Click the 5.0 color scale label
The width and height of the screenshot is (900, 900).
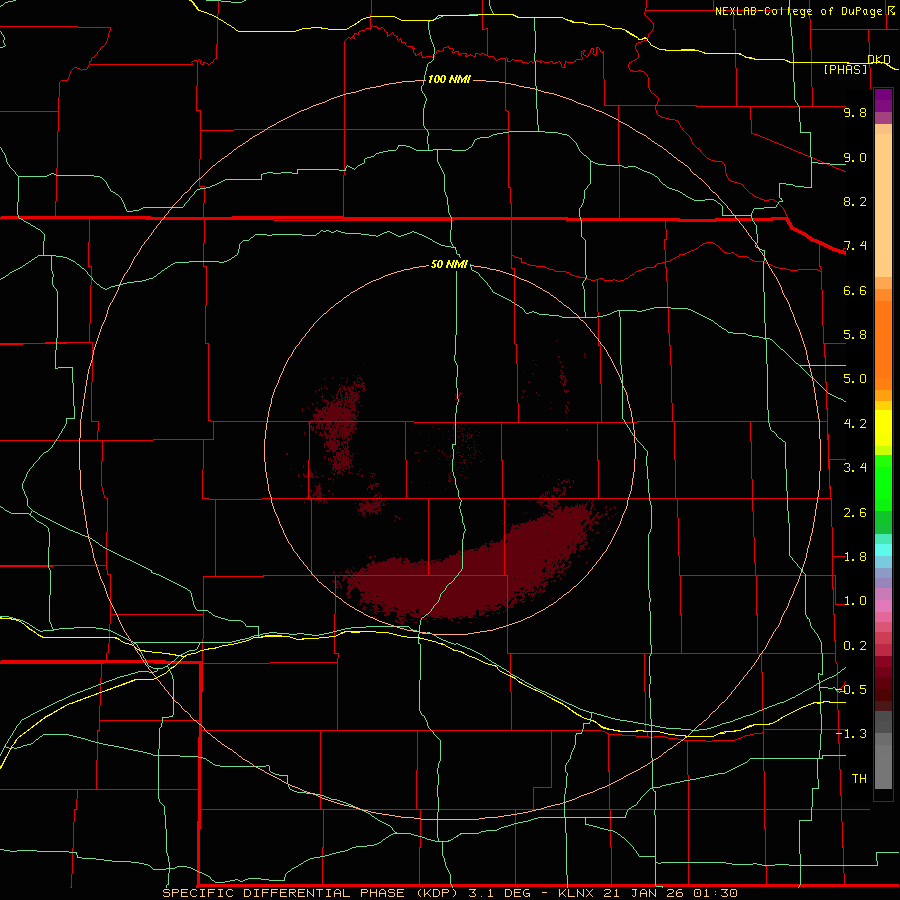(x=855, y=379)
